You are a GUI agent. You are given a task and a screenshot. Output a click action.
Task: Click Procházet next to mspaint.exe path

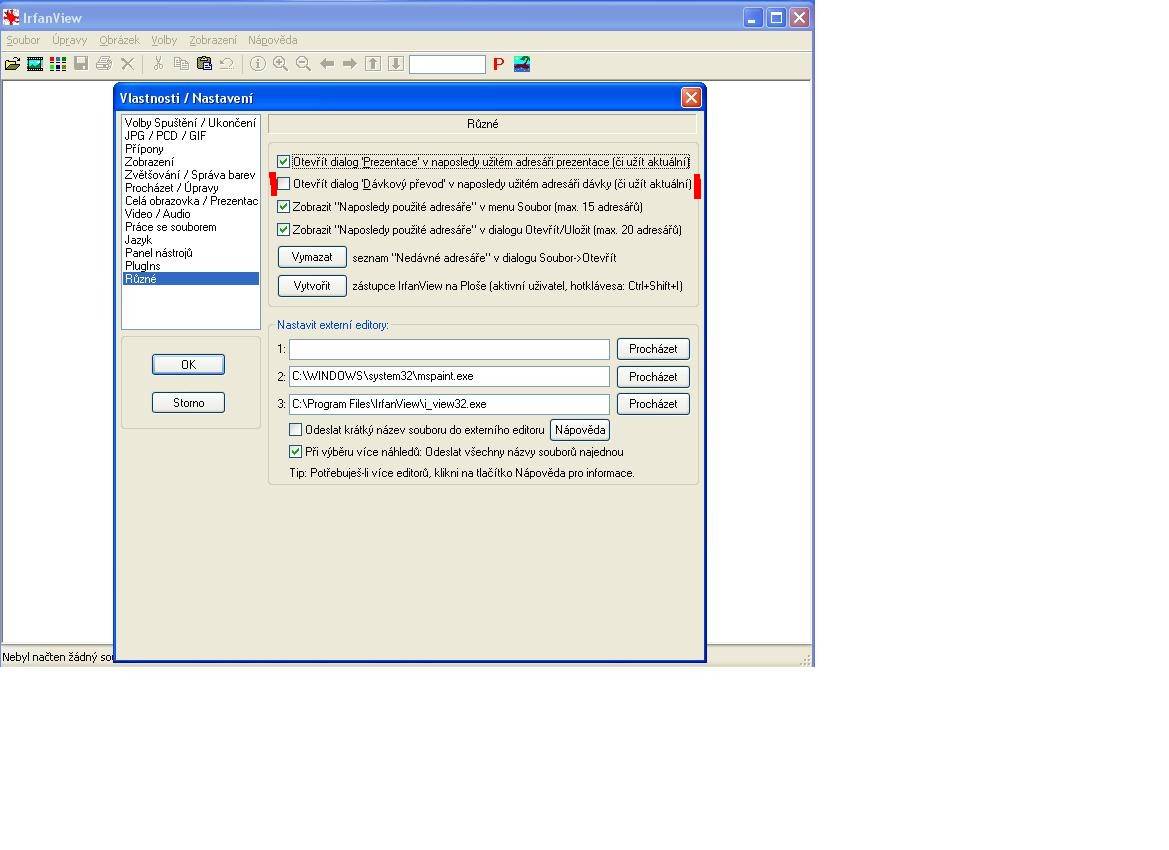(653, 377)
